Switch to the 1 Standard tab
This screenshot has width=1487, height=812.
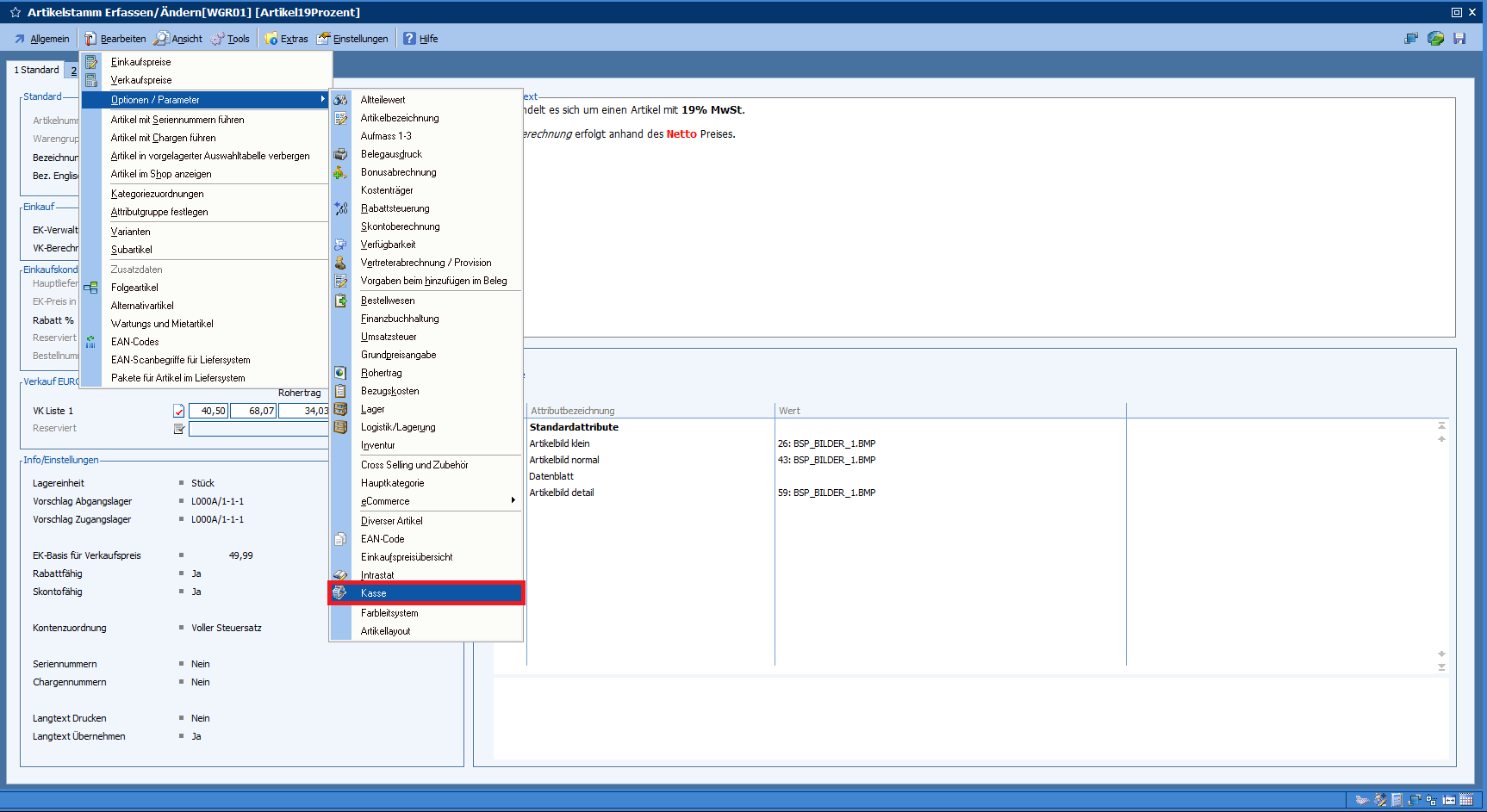(x=36, y=70)
